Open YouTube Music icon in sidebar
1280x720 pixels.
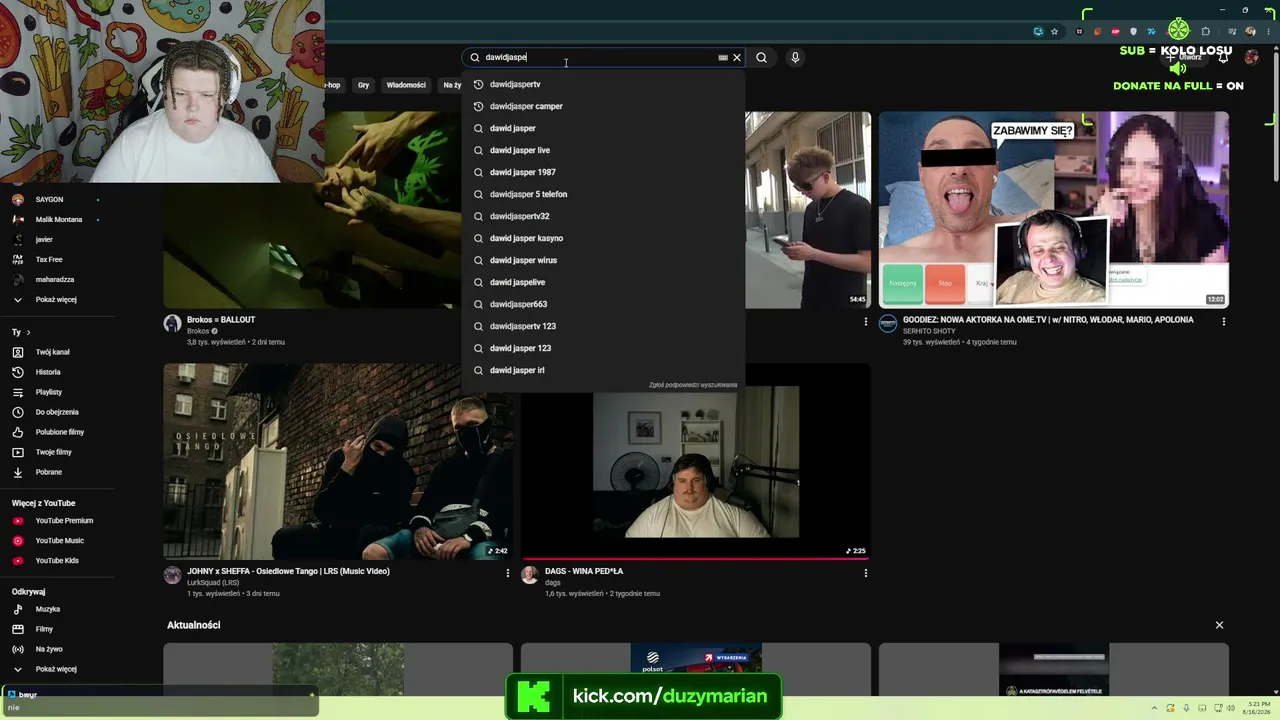(18, 541)
